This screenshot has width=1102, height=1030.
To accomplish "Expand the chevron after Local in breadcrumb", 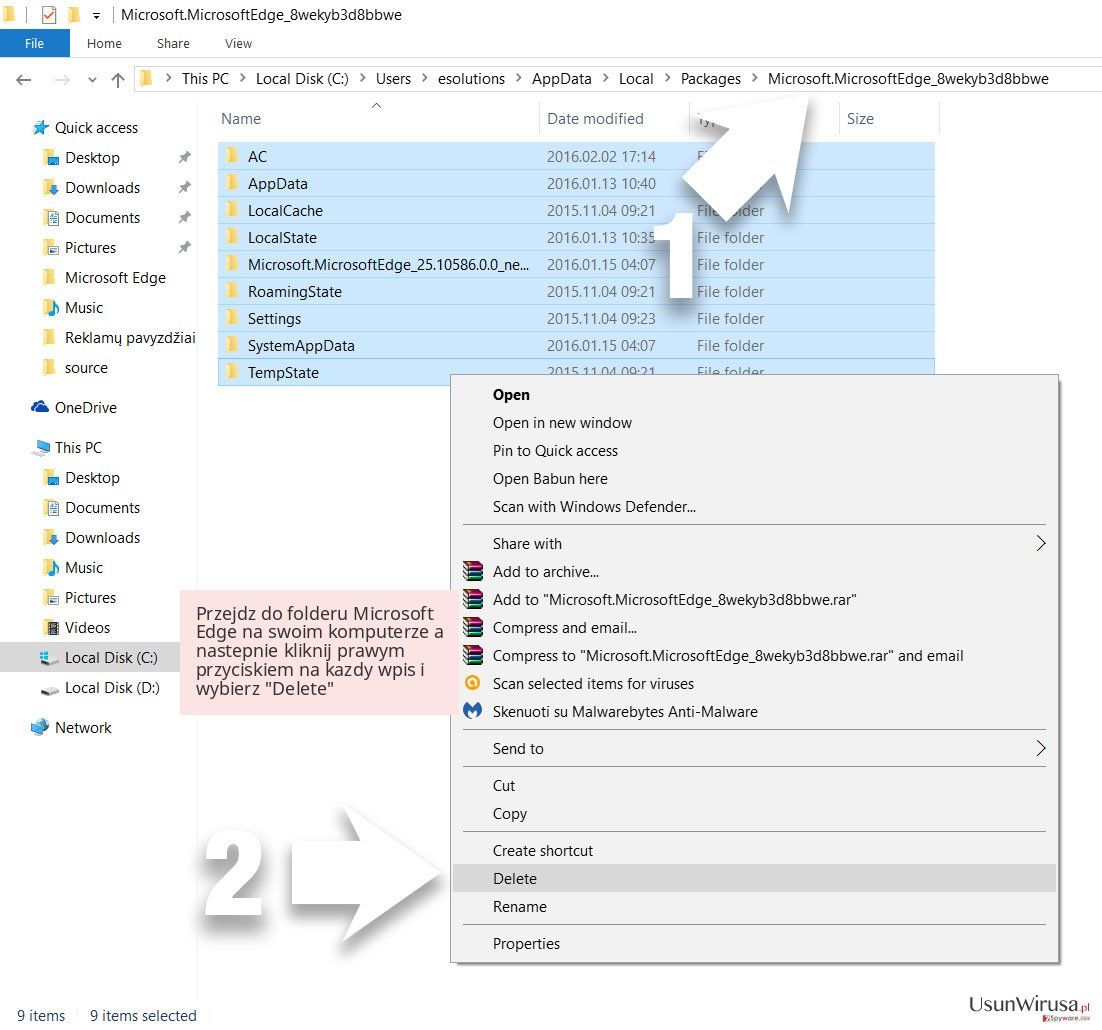I will click(667, 78).
